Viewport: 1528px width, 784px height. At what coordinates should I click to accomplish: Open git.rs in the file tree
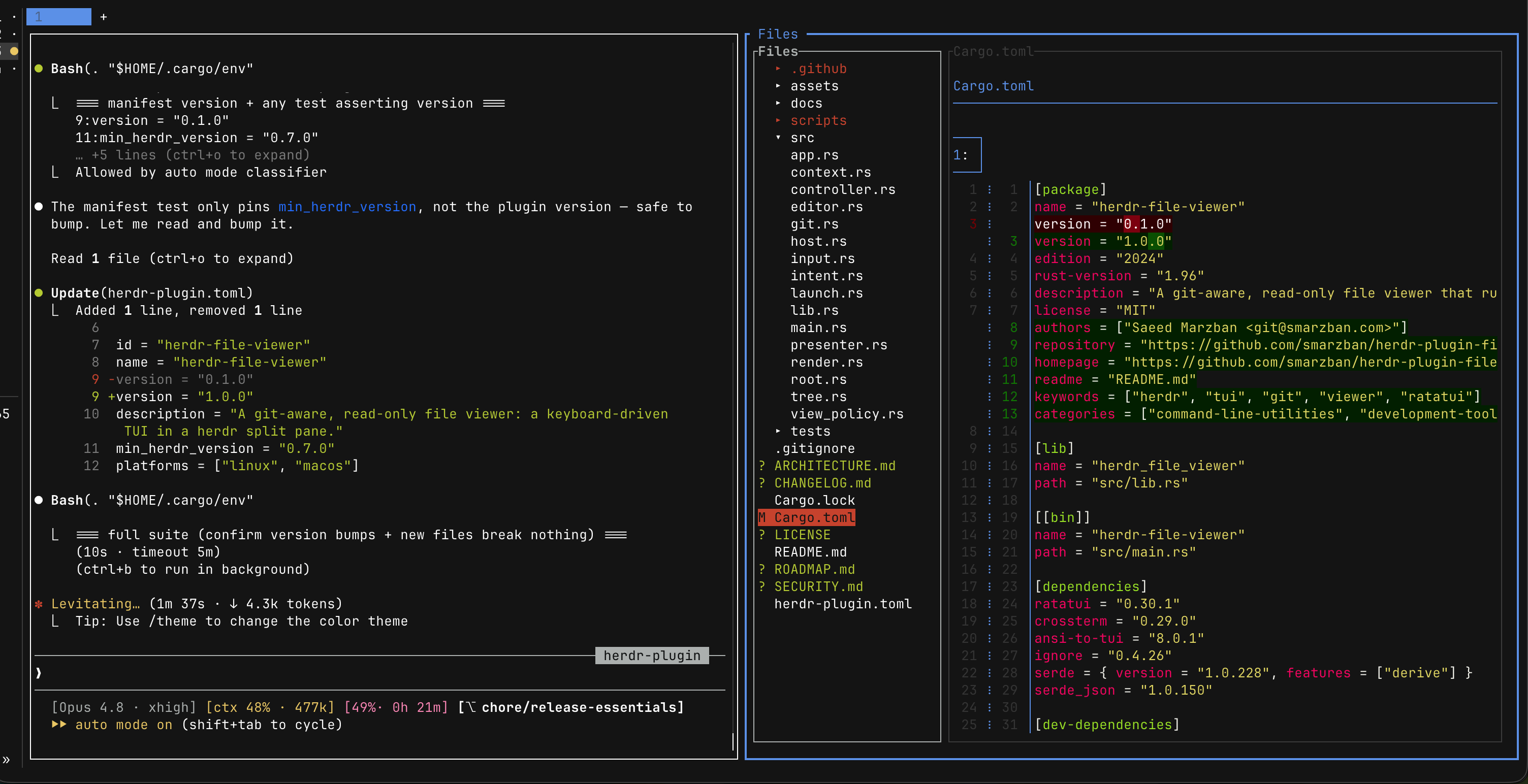[814, 224]
